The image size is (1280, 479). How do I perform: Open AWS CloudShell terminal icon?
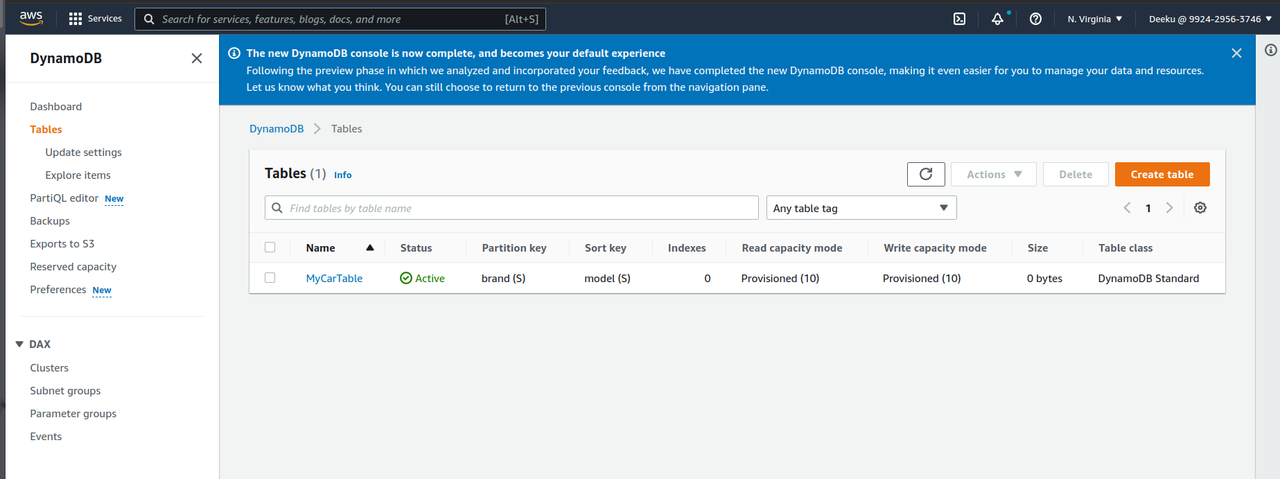point(959,19)
